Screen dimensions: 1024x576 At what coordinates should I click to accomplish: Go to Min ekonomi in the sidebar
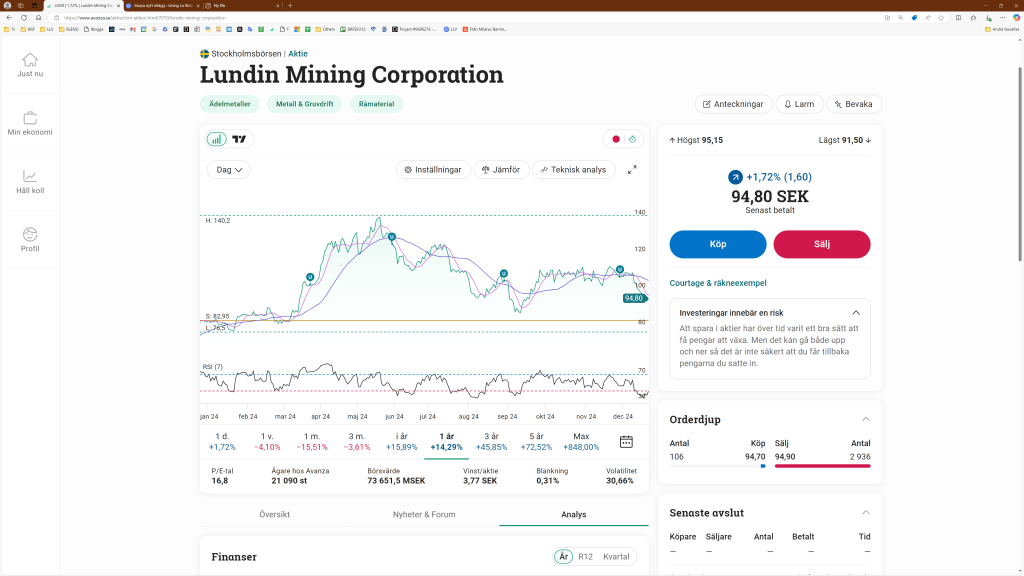[30, 124]
